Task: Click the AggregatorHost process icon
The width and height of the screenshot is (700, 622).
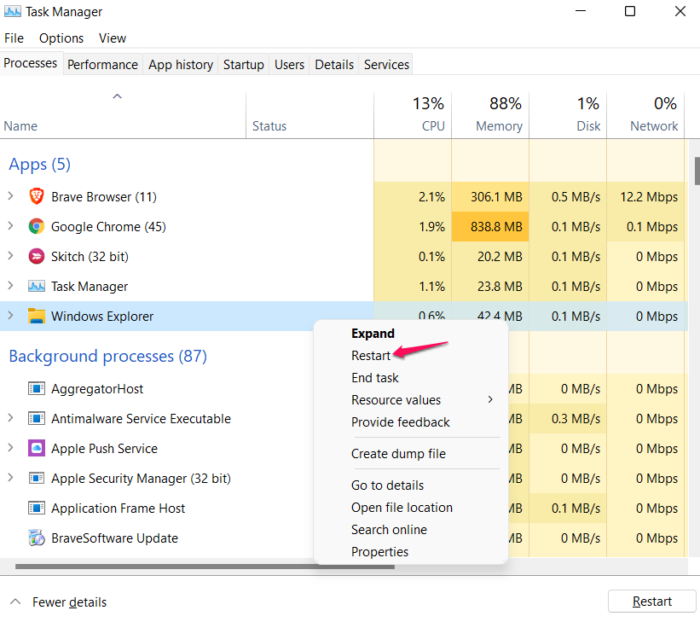Action: pyautogui.click(x=36, y=389)
